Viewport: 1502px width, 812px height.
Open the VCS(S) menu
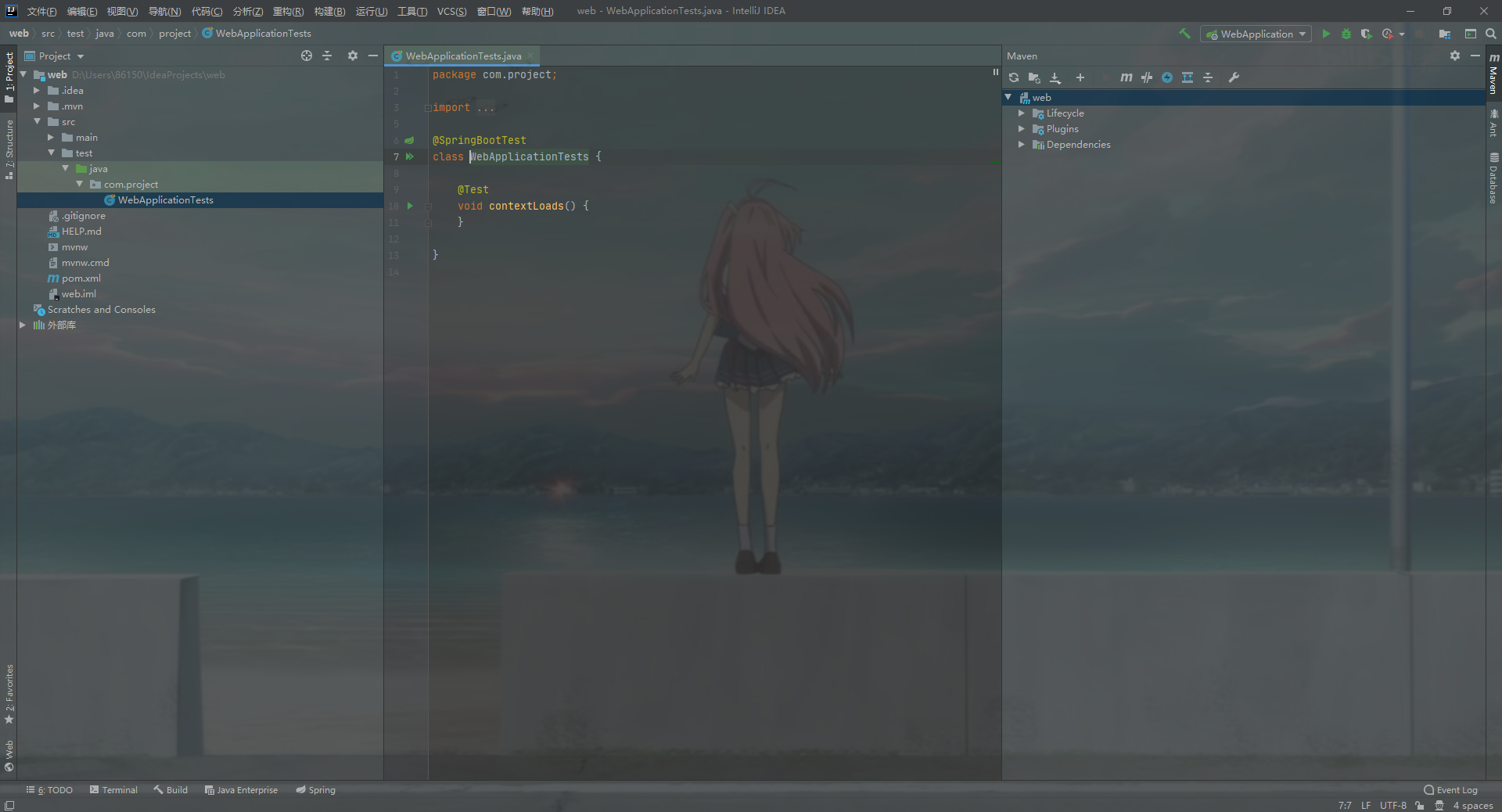pyautogui.click(x=451, y=11)
